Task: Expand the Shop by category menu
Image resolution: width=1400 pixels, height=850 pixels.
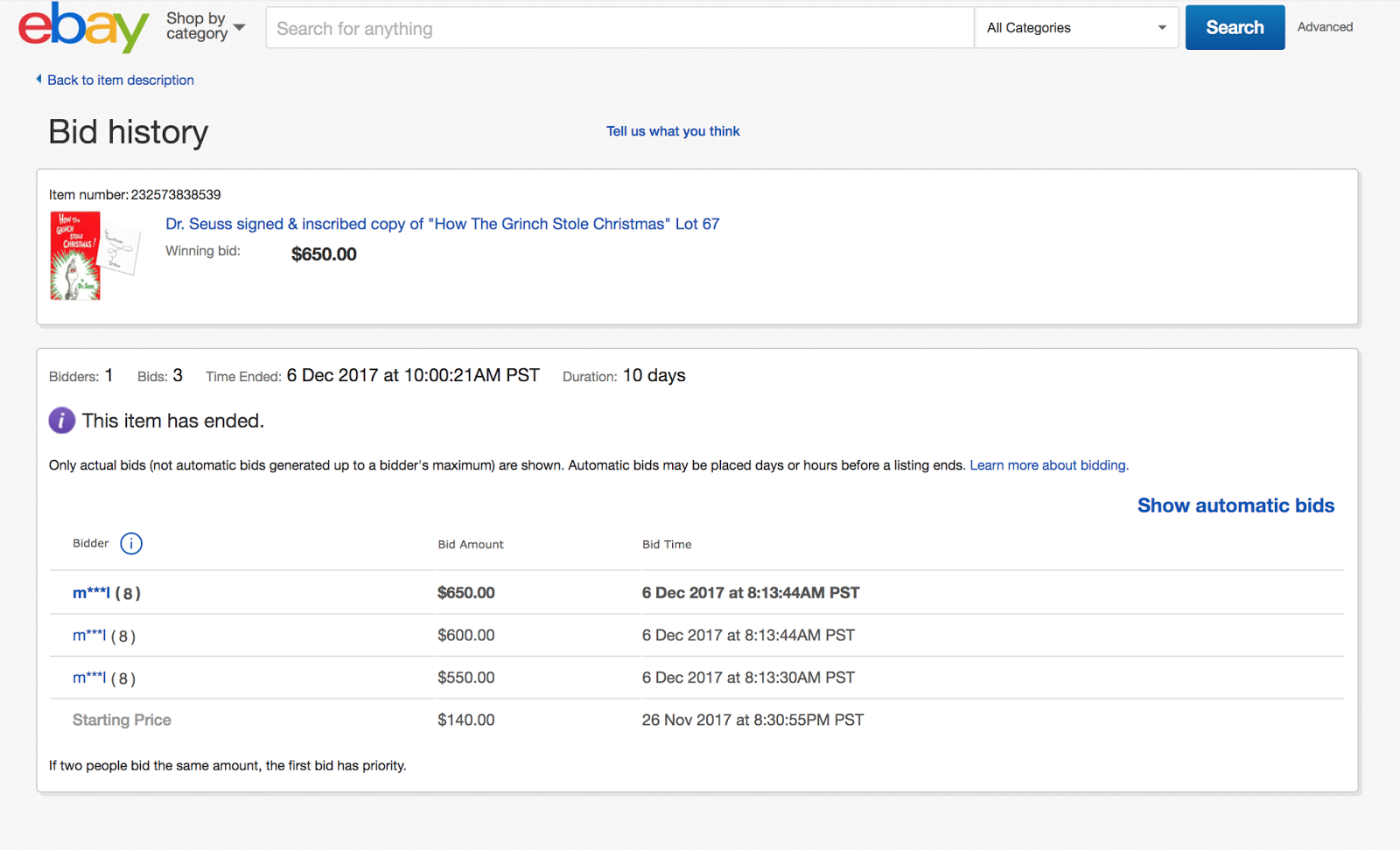Action: coord(206,26)
